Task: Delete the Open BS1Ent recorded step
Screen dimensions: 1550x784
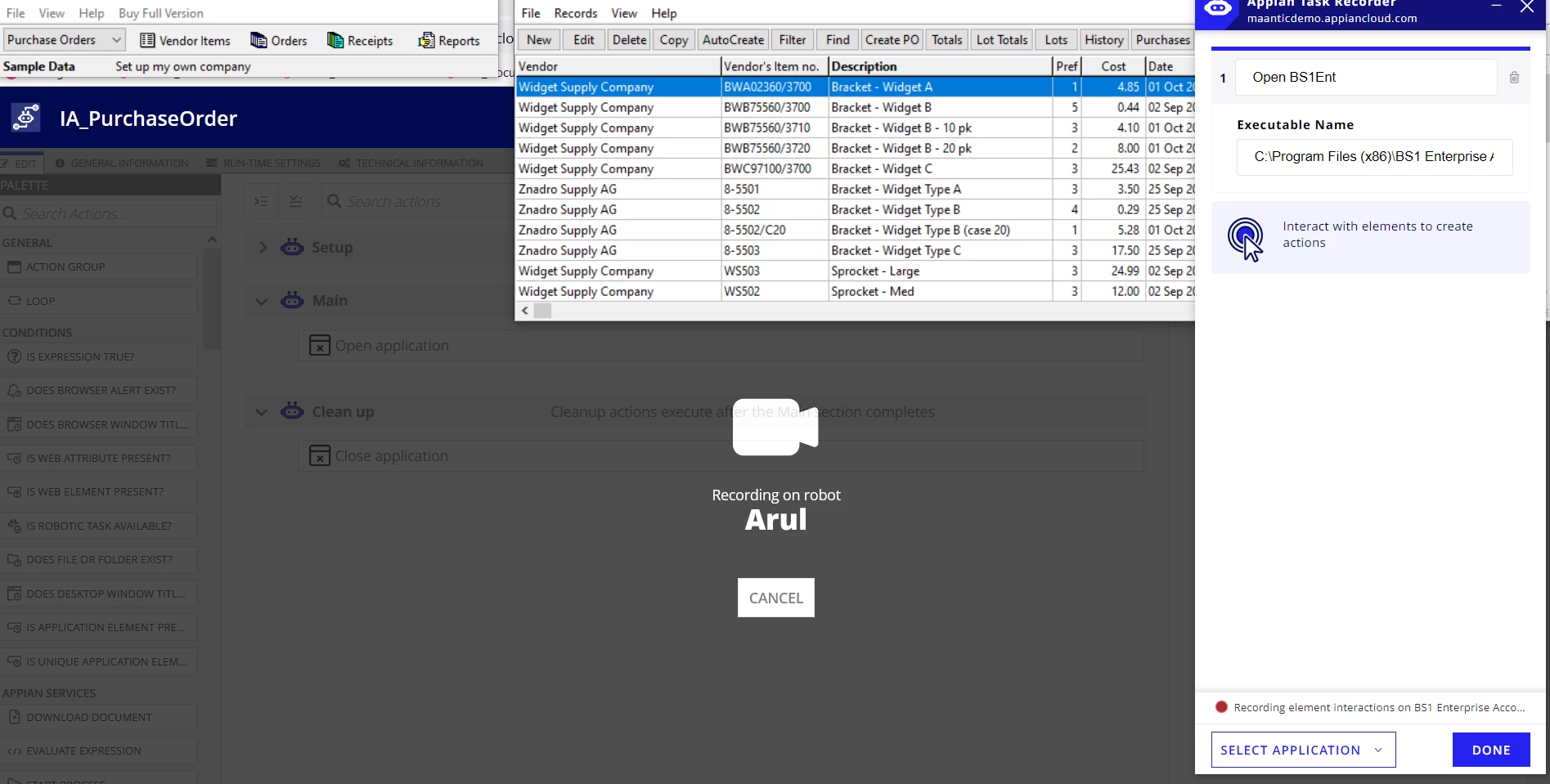Action: pos(1514,78)
